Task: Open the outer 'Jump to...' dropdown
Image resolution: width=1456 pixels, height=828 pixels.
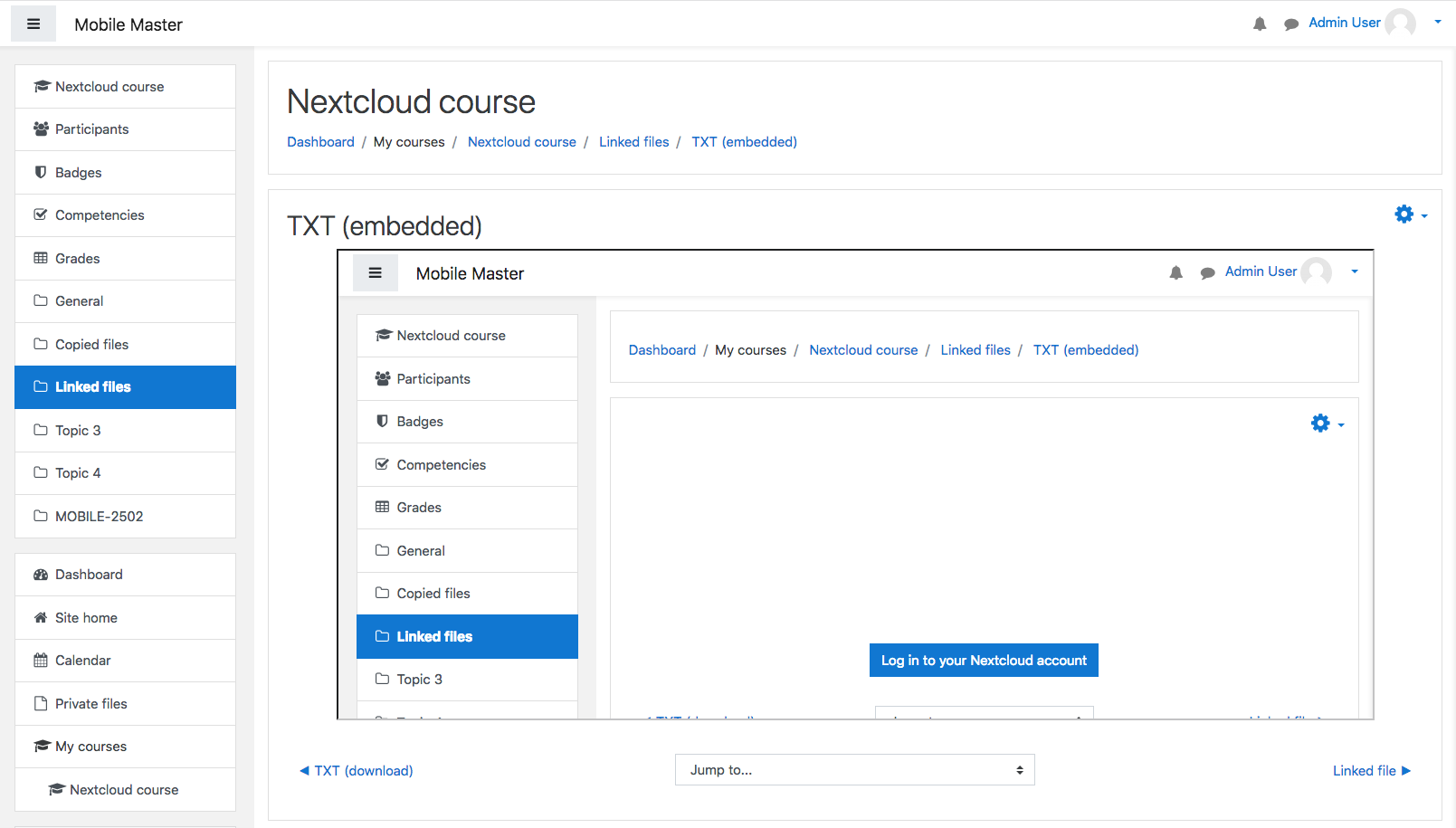Action: (x=854, y=770)
